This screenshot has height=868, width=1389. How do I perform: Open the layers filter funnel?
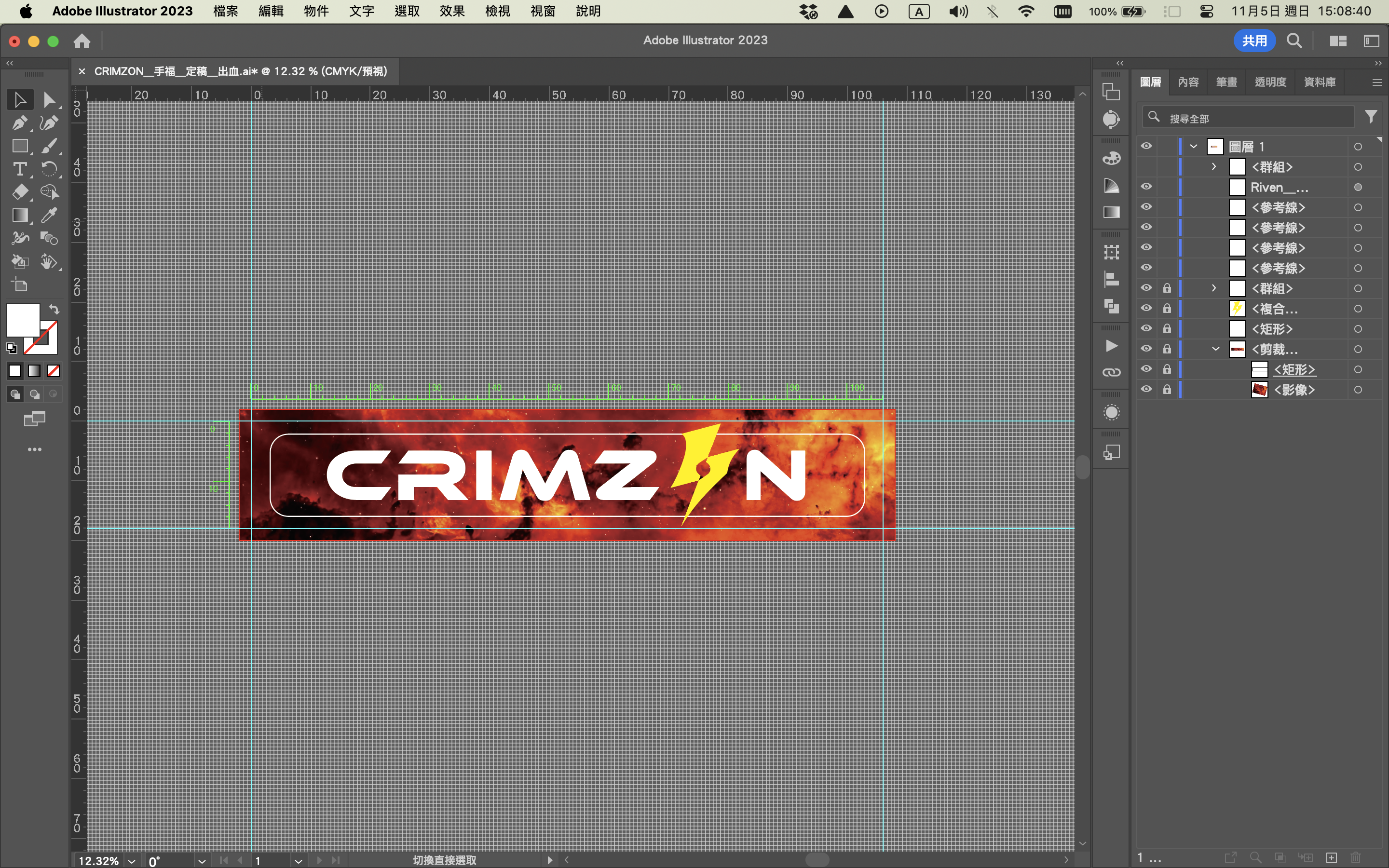[1371, 117]
